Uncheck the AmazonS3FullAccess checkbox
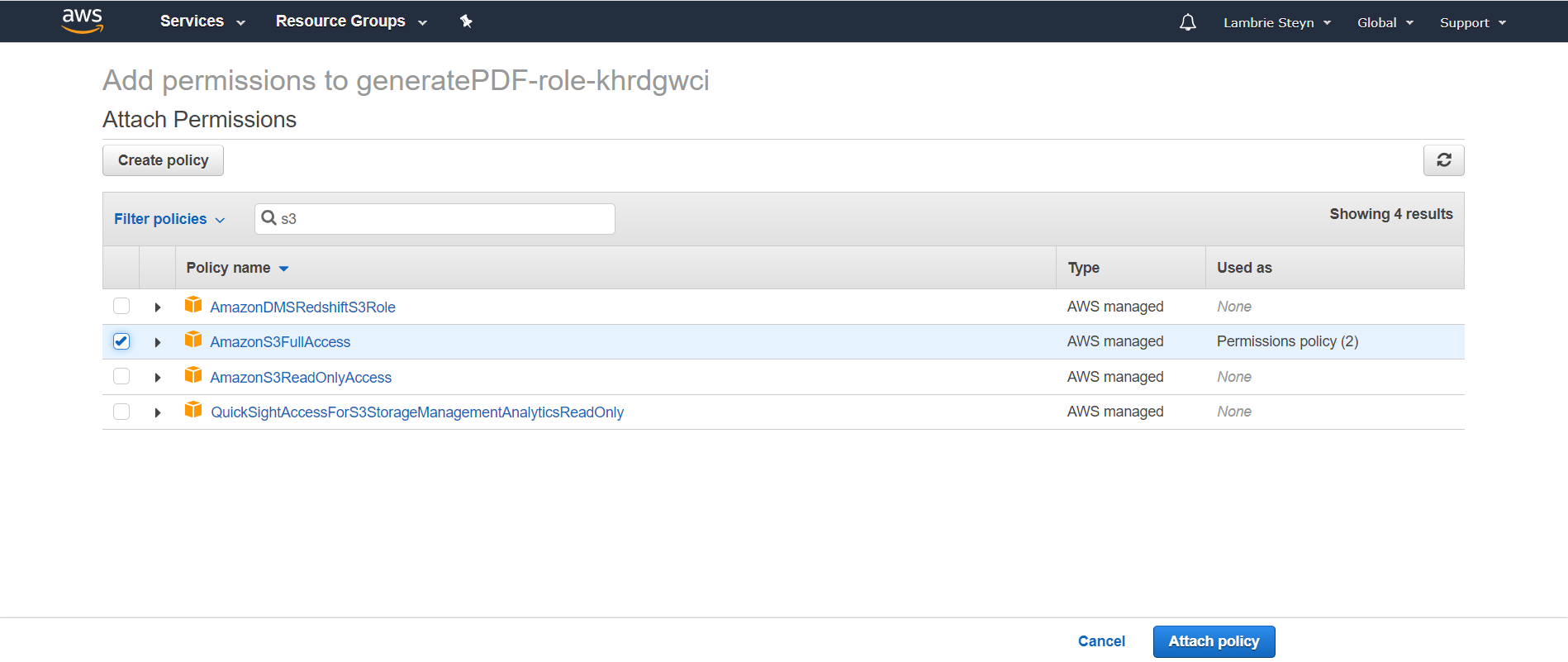The width and height of the screenshot is (1568, 662). pos(121,341)
